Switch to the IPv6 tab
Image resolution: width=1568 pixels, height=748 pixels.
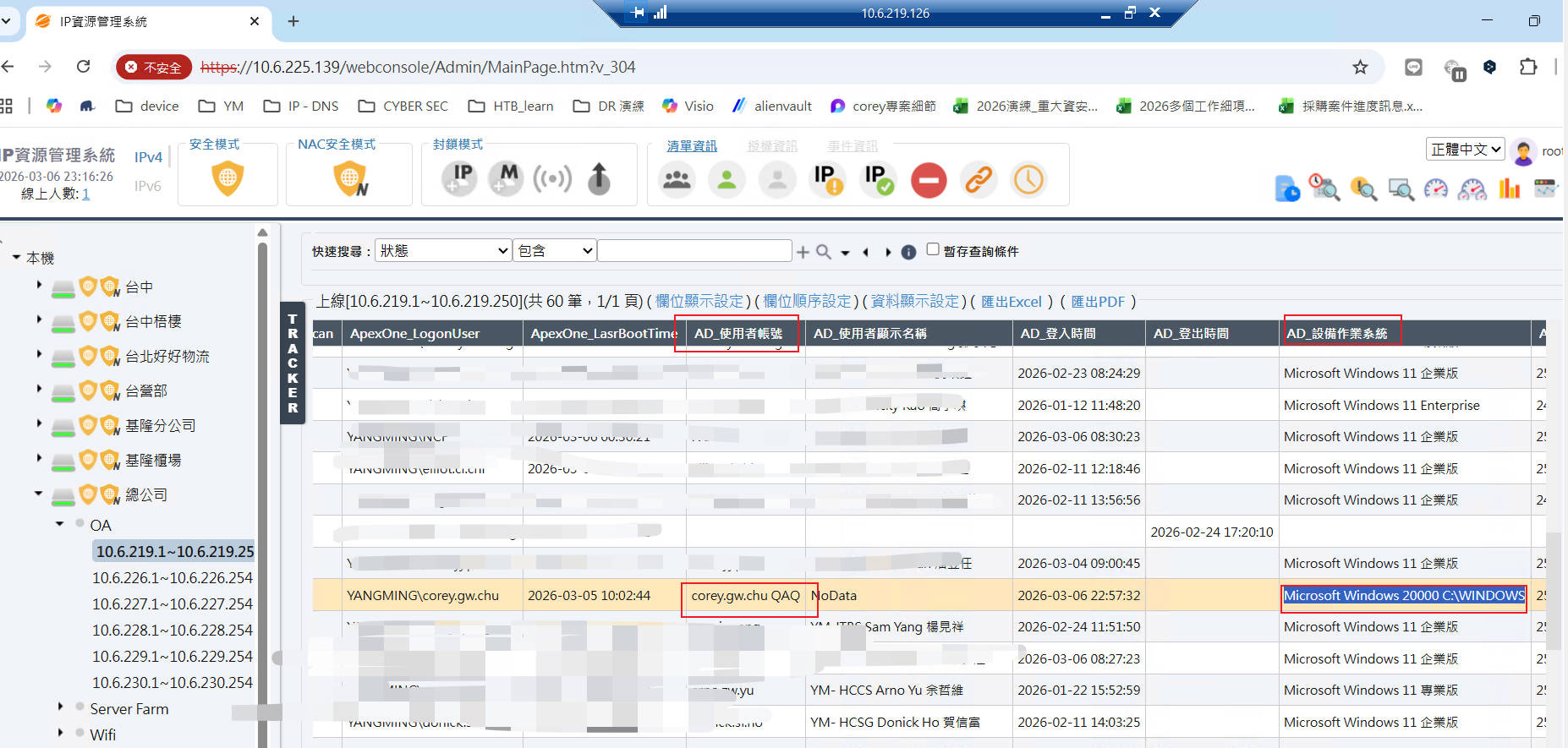147,186
